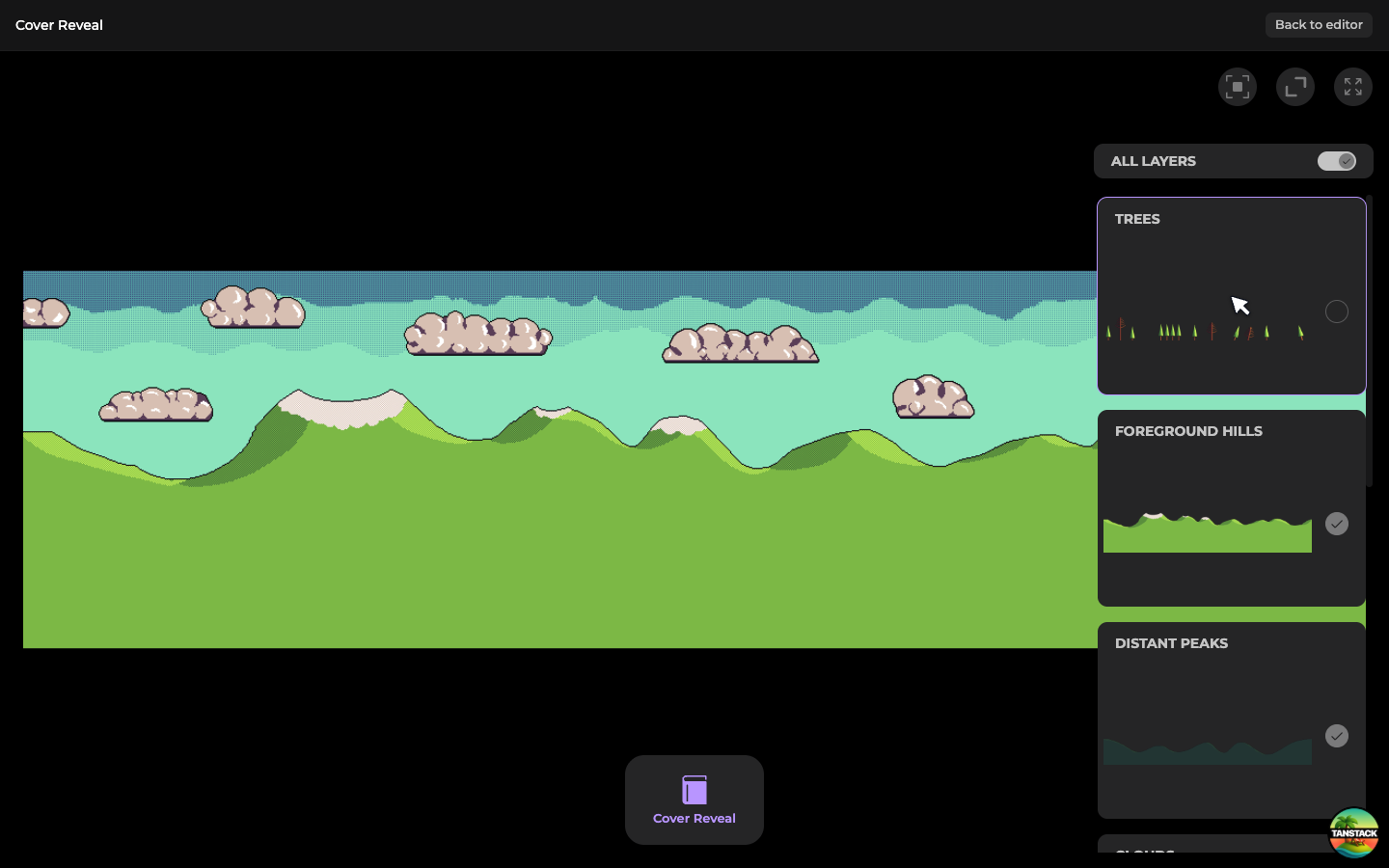
Task: Click the purple book Cover Reveal icon
Action: [694, 790]
